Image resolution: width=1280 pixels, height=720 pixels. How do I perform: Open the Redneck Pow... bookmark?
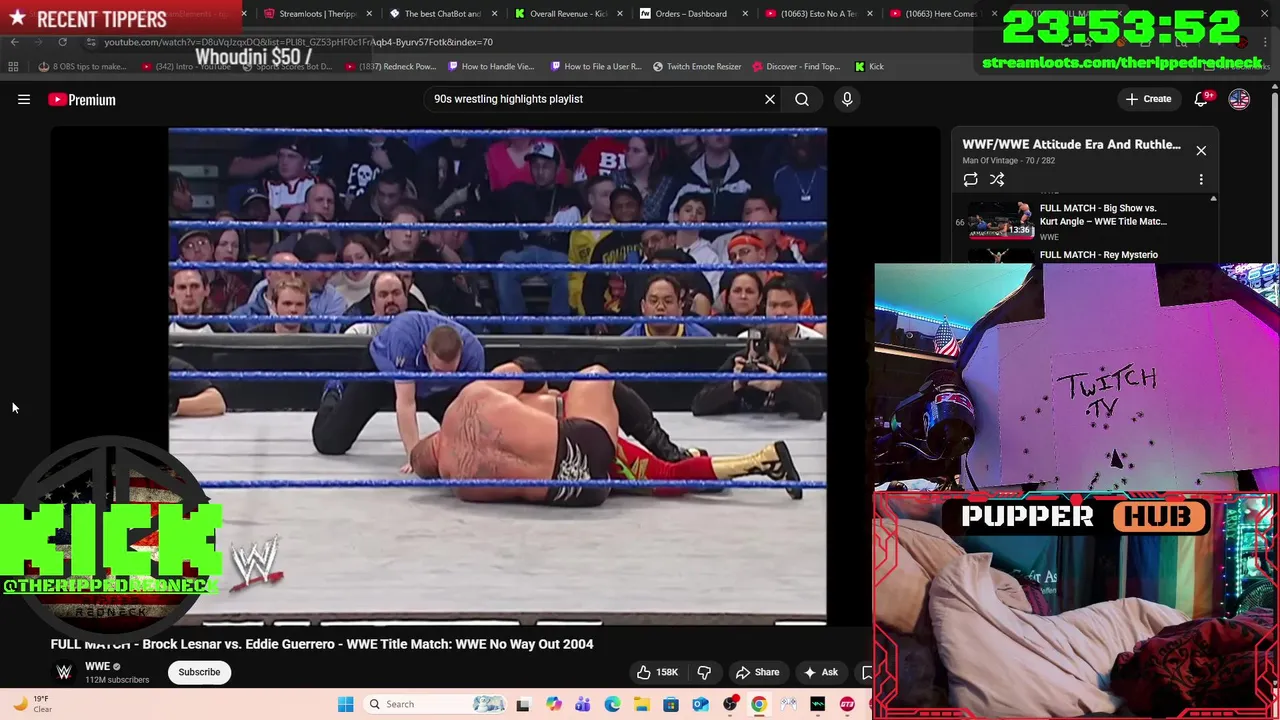click(x=392, y=67)
